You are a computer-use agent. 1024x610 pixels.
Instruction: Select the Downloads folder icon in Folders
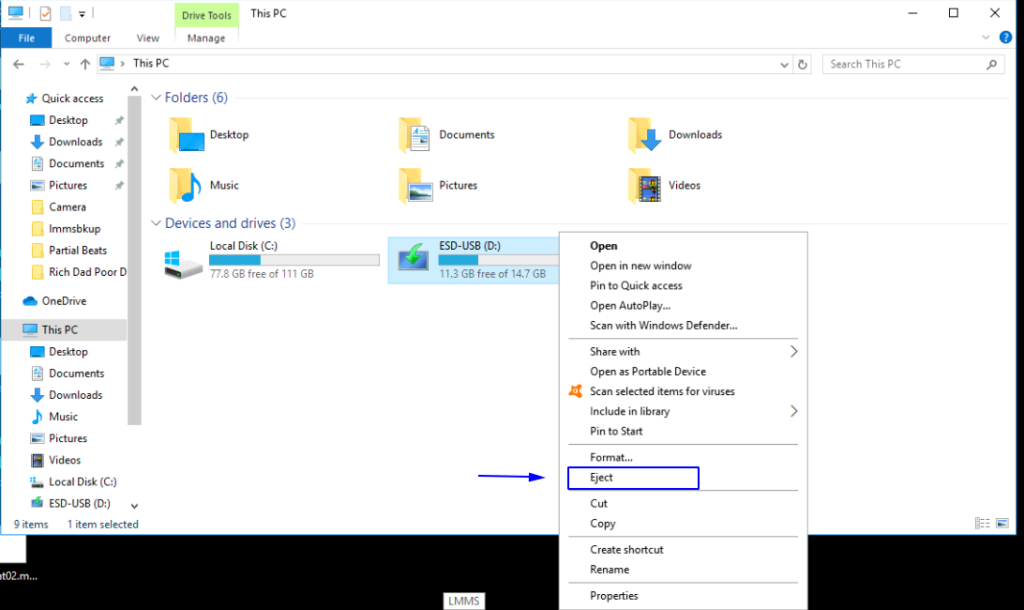(x=645, y=135)
